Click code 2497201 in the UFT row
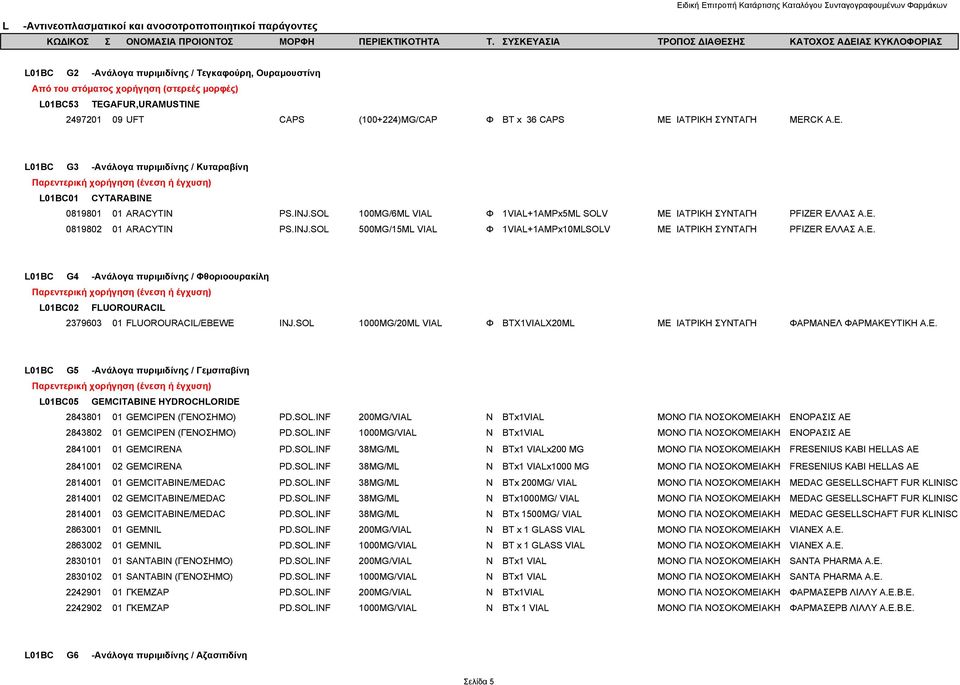This screenshot has width=960, height=685. (x=83, y=120)
